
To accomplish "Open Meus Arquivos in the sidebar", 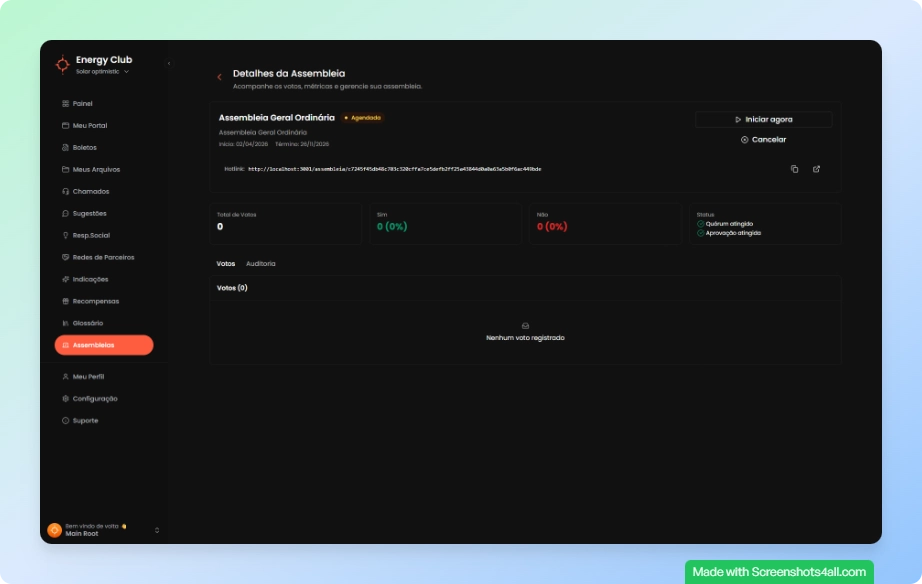I will point(96,169).
